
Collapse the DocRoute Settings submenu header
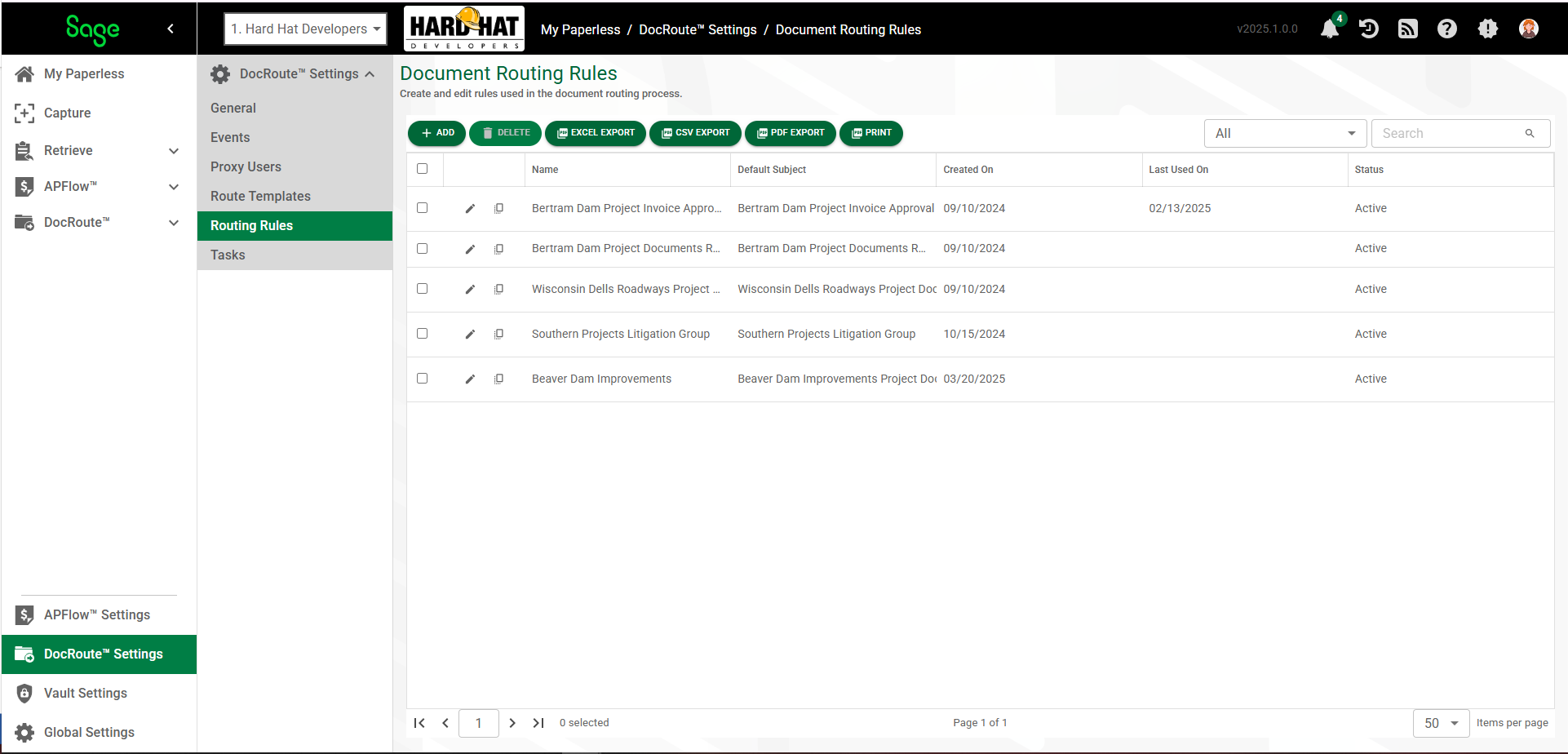coord(295,73)
